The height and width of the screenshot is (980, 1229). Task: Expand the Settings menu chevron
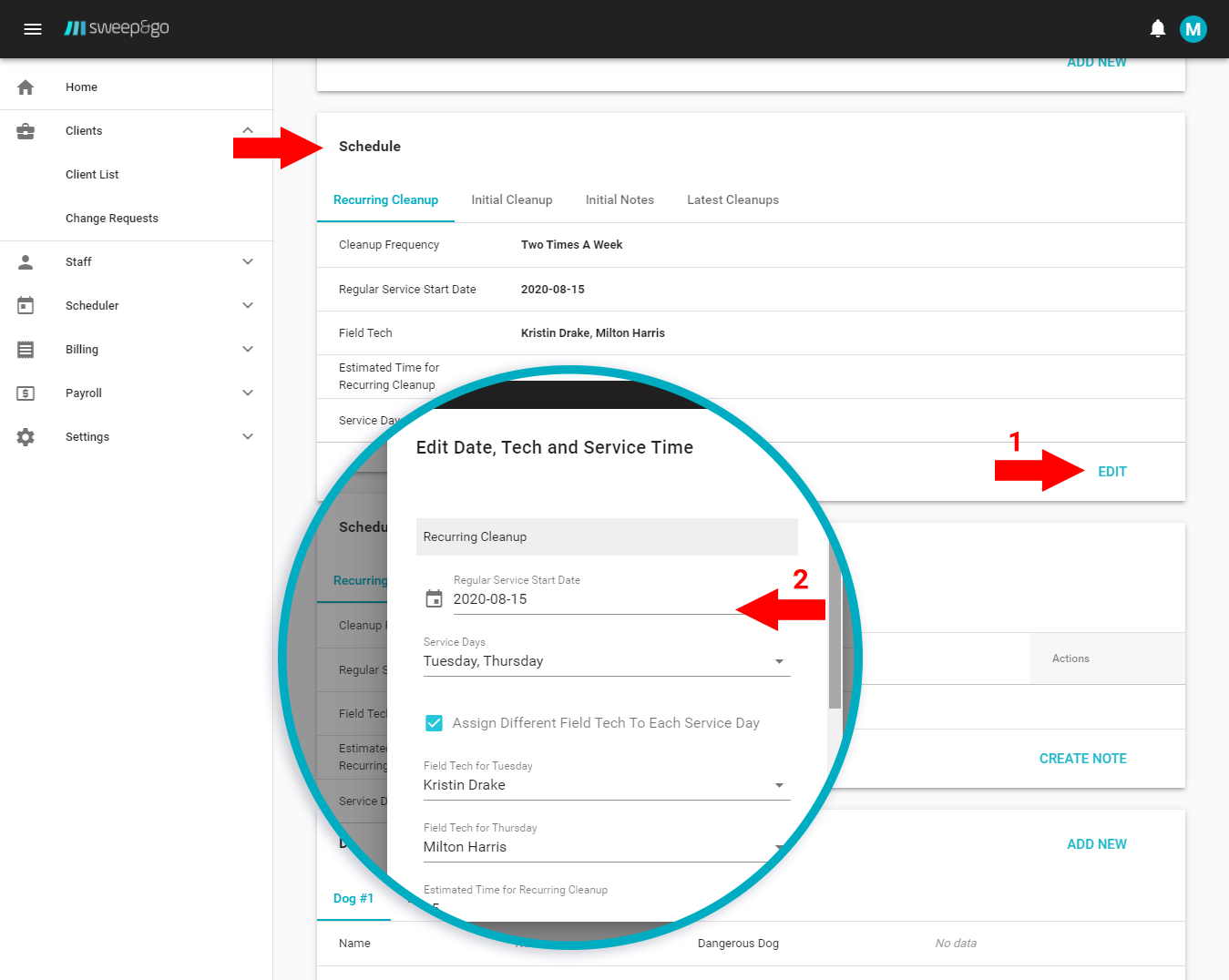pyautogui.click(x=248, y=436)
